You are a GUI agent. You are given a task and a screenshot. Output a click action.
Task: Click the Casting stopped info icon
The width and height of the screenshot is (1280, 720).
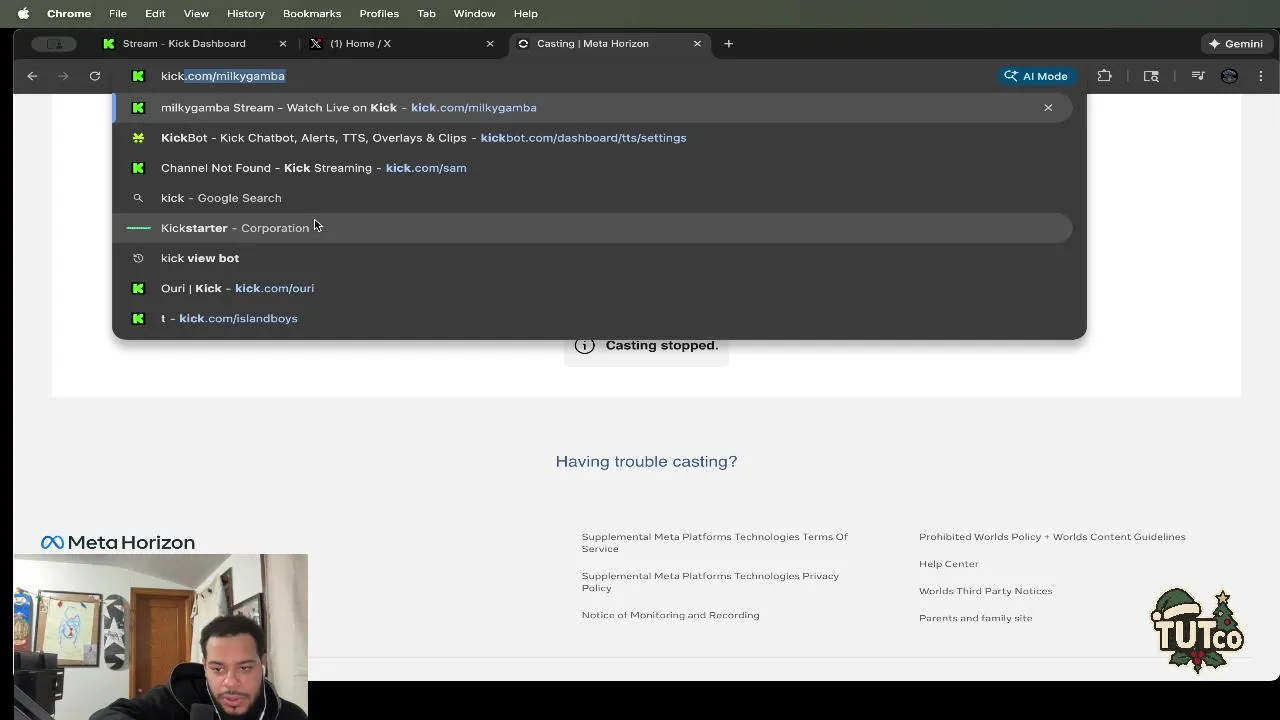[x=585, y=345]
